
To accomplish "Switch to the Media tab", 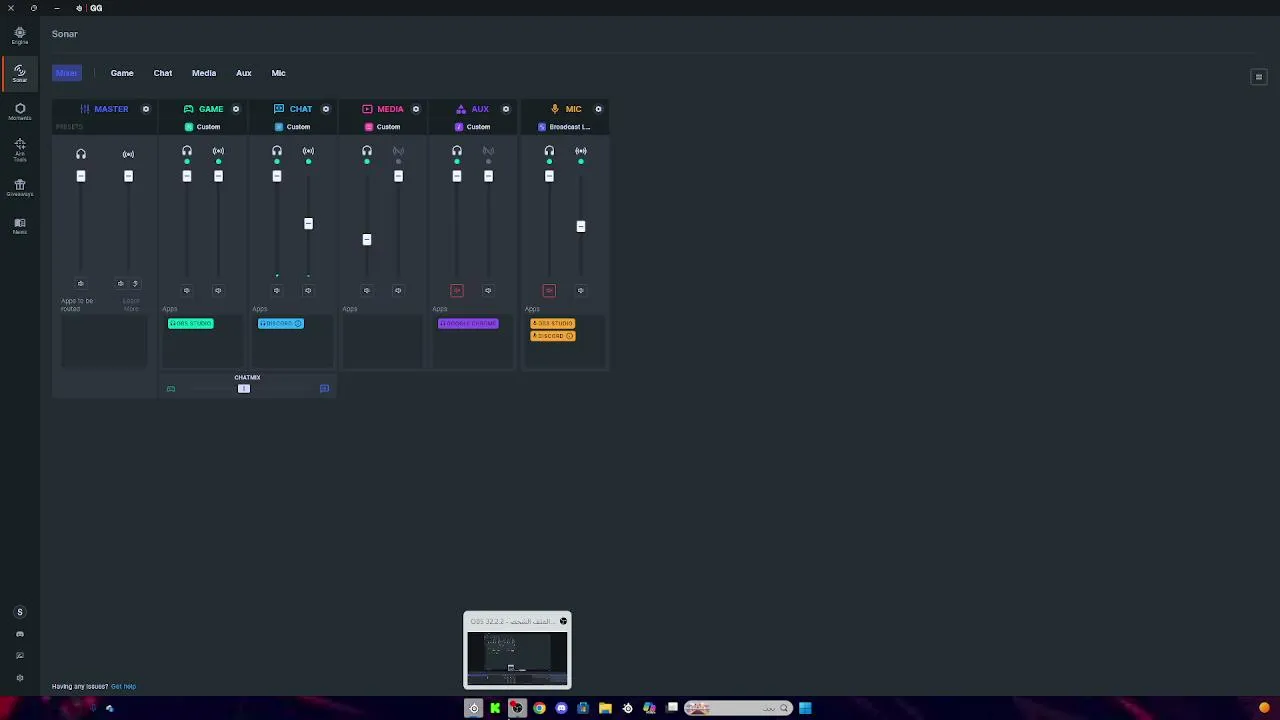I will [204, 73].
